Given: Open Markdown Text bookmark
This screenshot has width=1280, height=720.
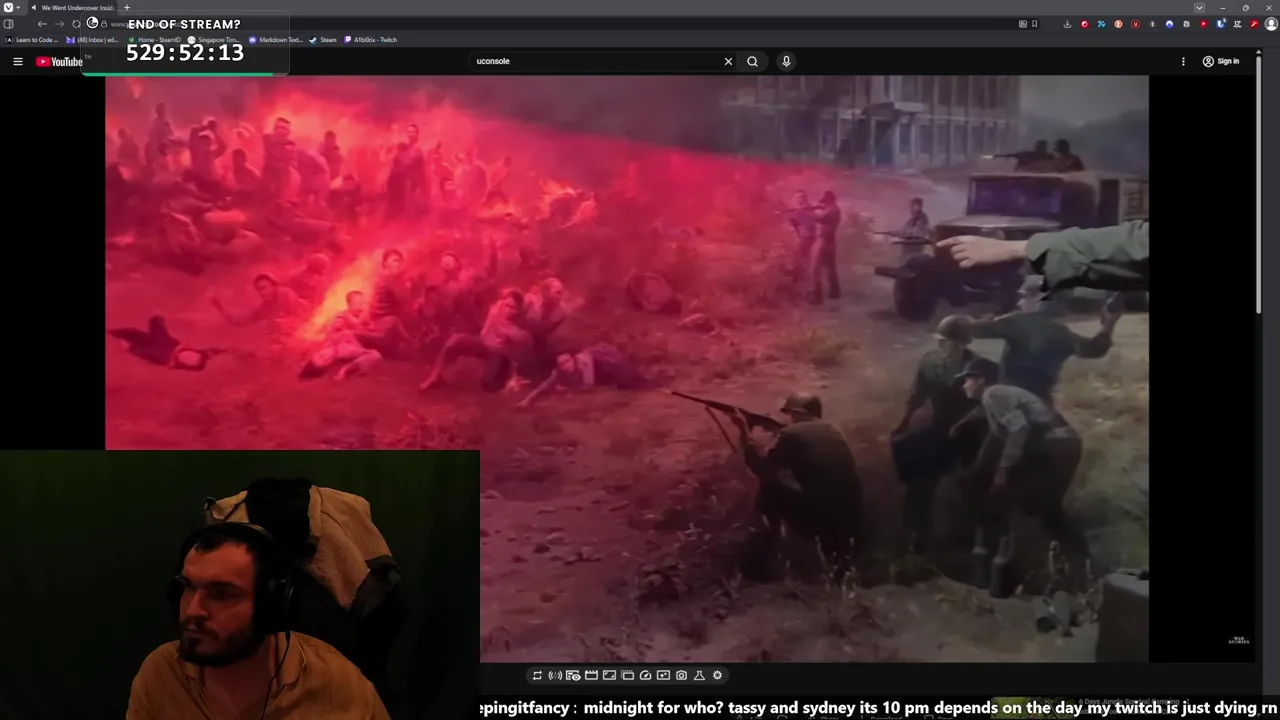Looking at the screenshot, I should pyautogui.click(x=275, y=40).
